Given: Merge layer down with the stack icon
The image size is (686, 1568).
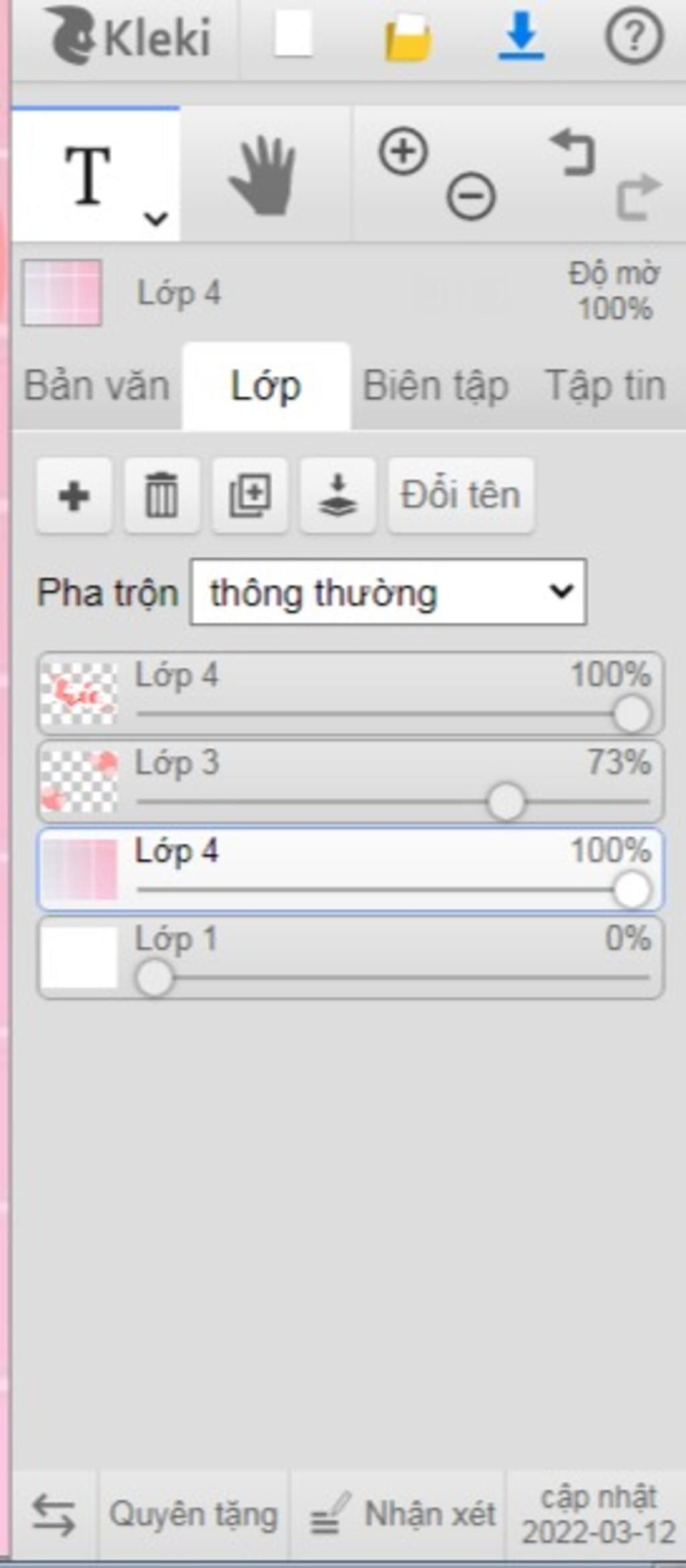Looking at the screenshot, I should click(x=338, y=496).
